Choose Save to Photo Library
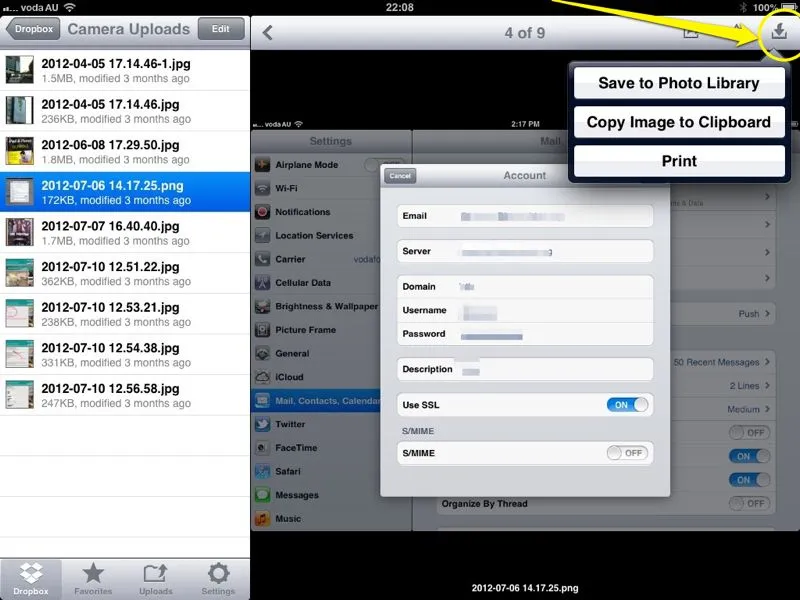Viewport: 800px width, 600px height. [x=679, y=84]
